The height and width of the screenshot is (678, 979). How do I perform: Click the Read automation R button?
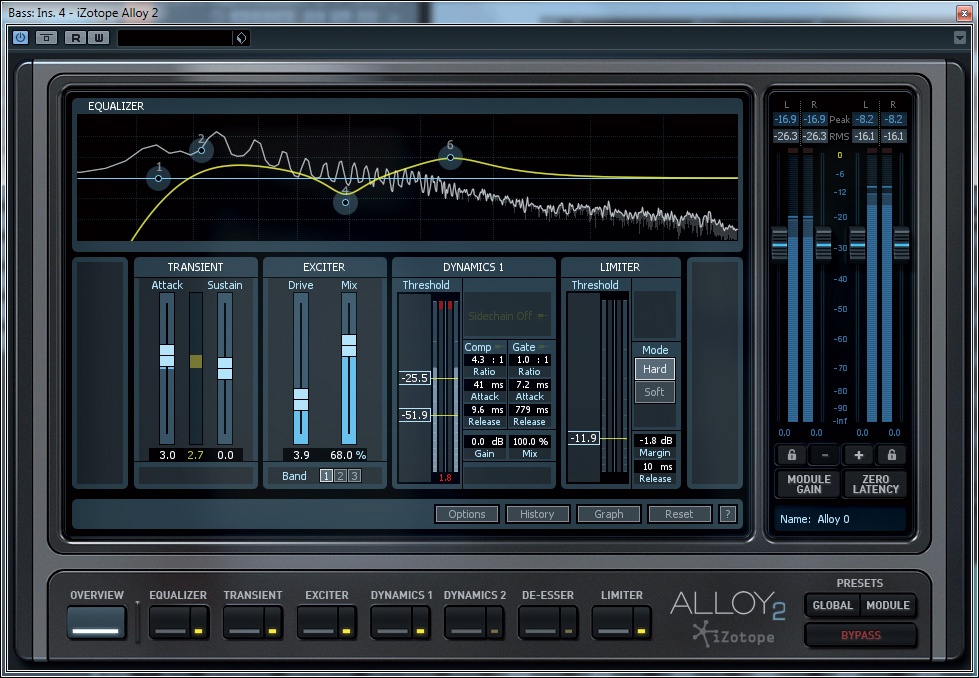(76, 37)
